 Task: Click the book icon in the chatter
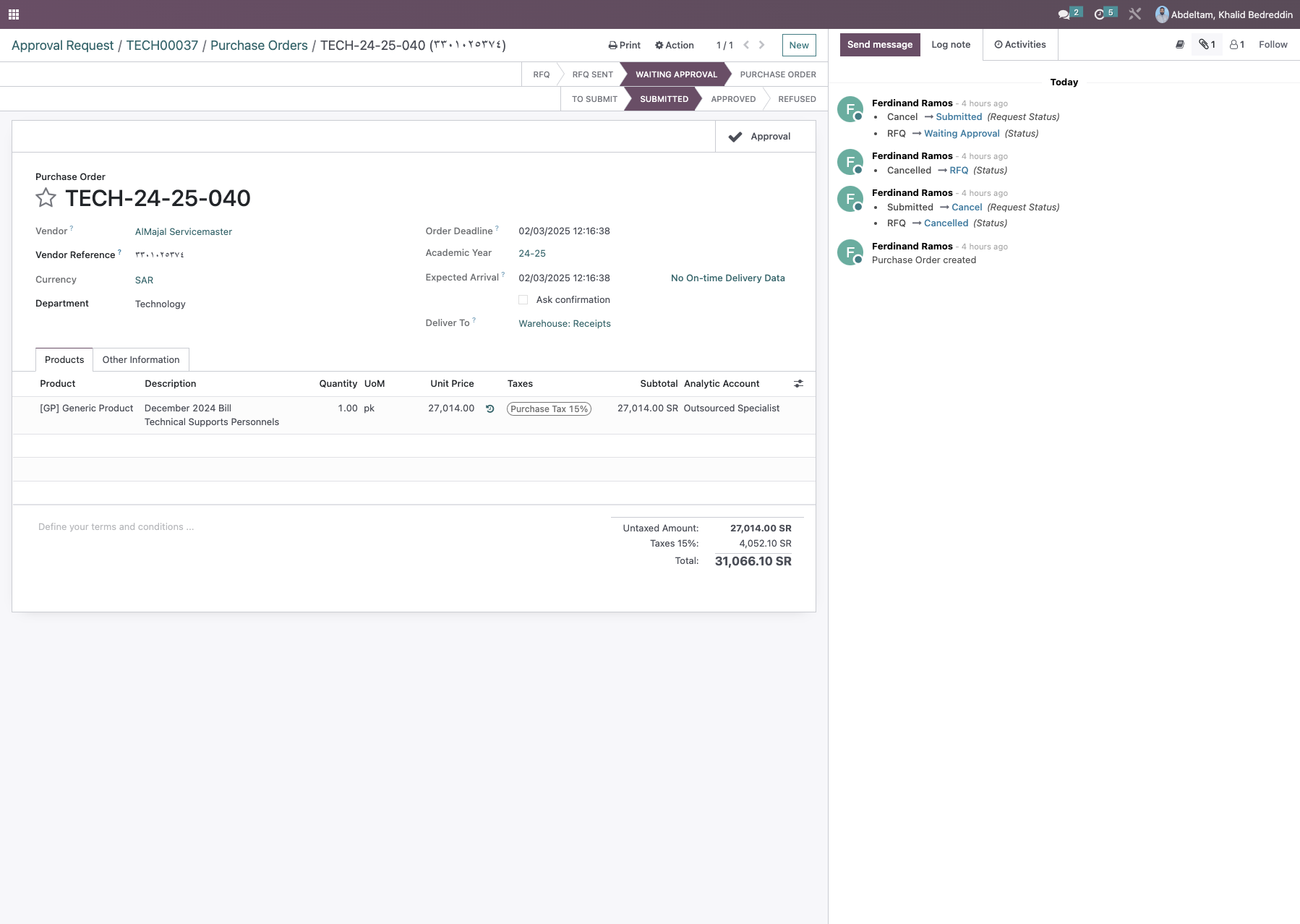click(x=1180, y=45)
